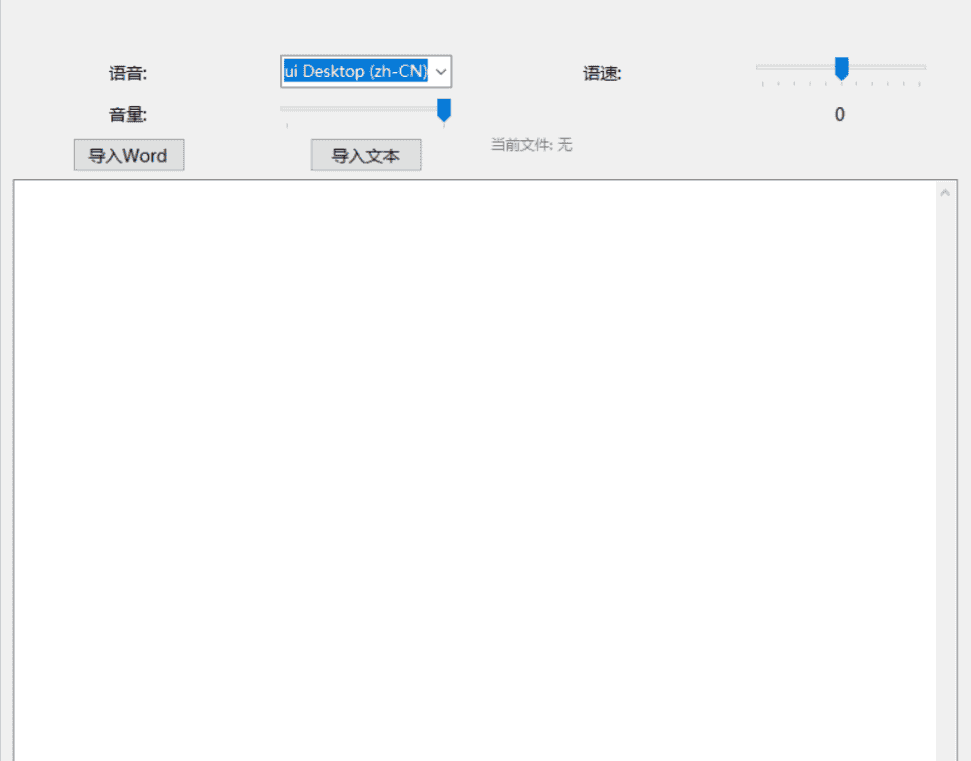The width and height of the screenshot is (971, 761).
Task: Click the 语速 label
Action: (602, 73)
